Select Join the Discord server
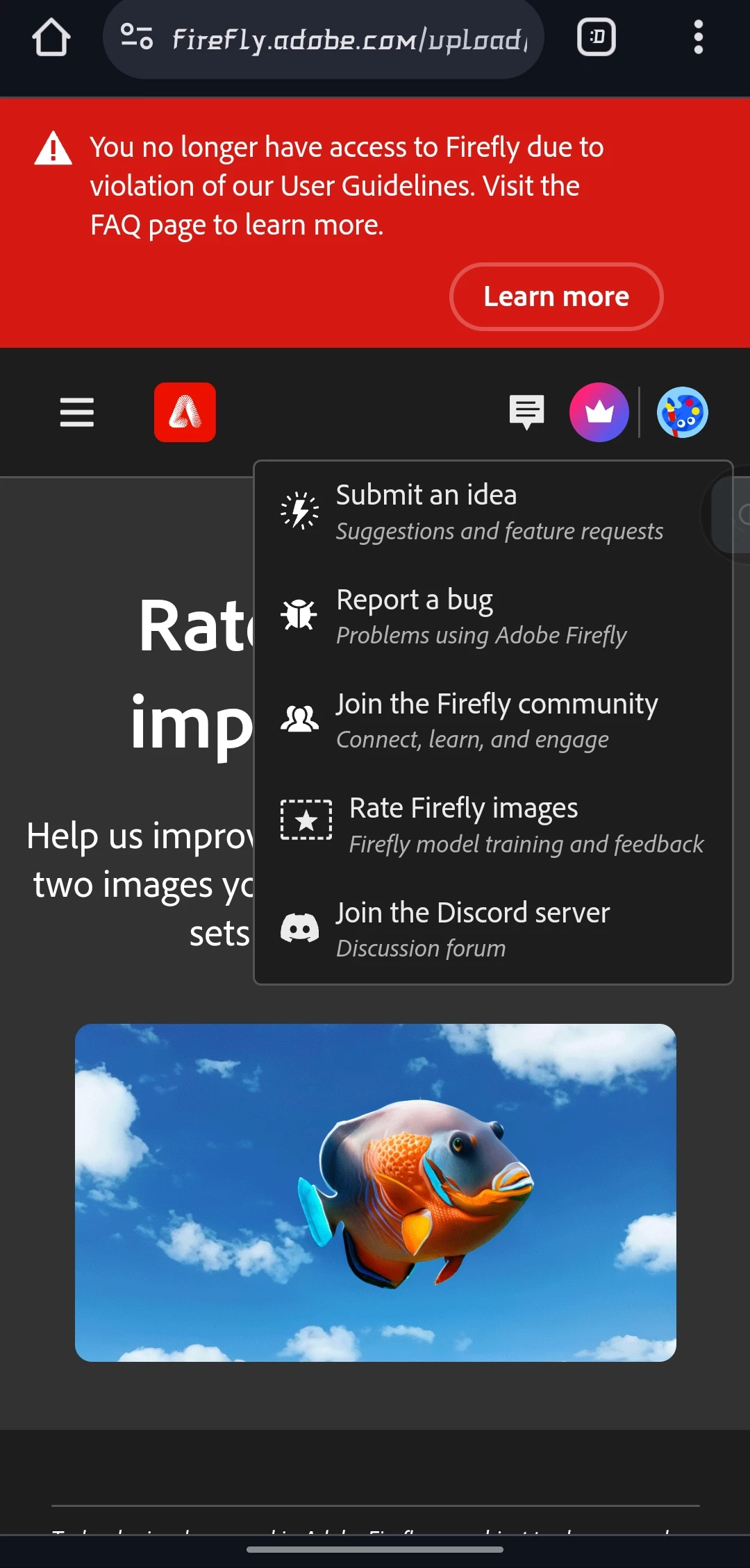This screenshot has width=750, height=1568. click(493, 929)
